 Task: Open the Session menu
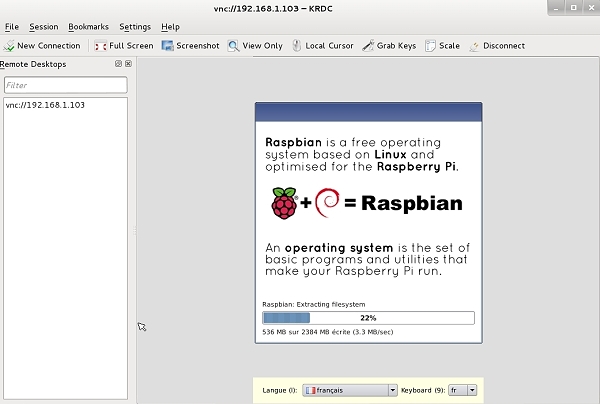[44, 27]
